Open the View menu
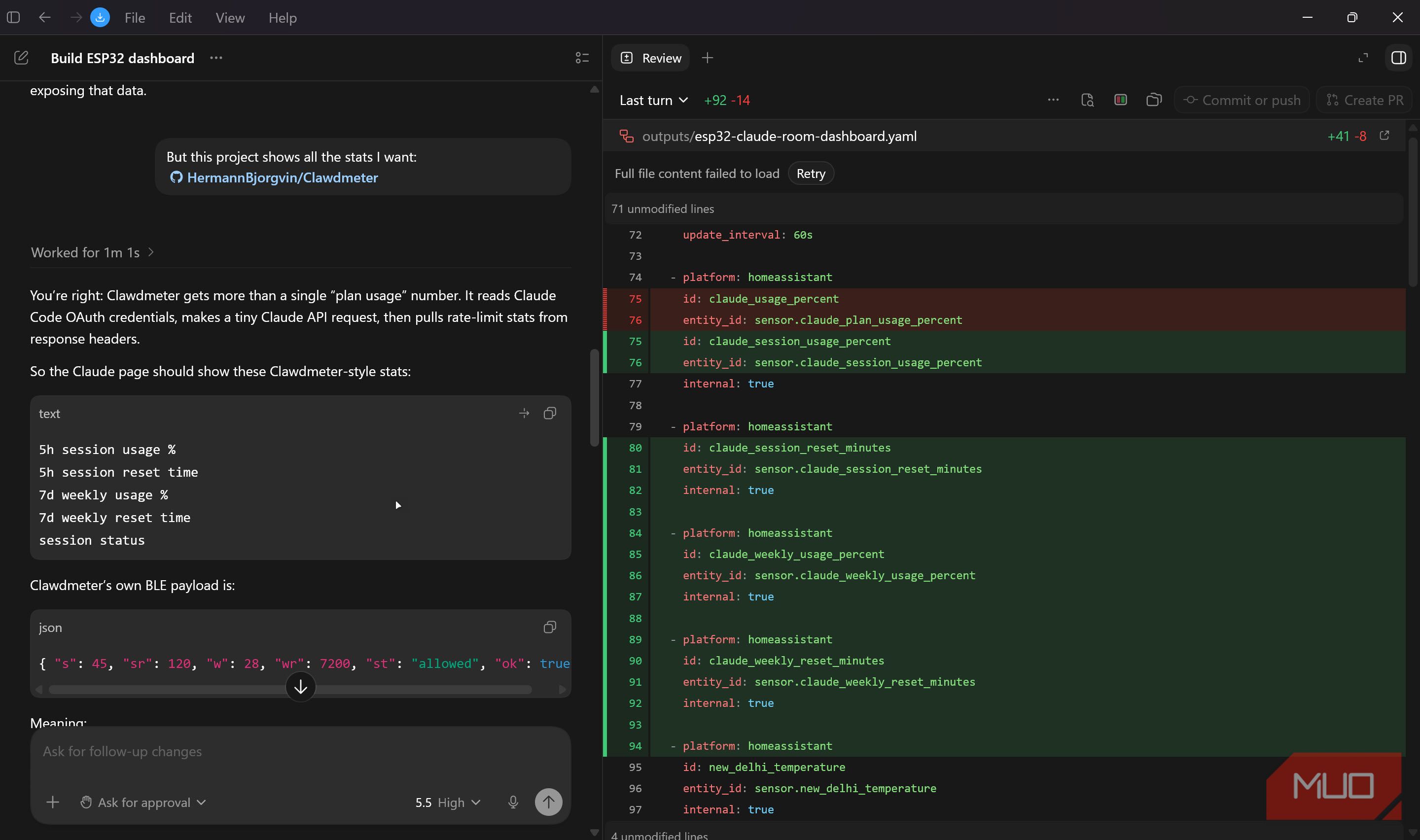The height and width of the screenshot is (840, 1420). point(230,18)
